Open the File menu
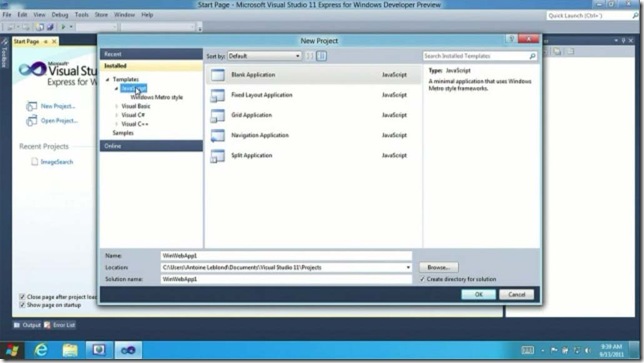This screenshot has height=363, width=644. 7,15
